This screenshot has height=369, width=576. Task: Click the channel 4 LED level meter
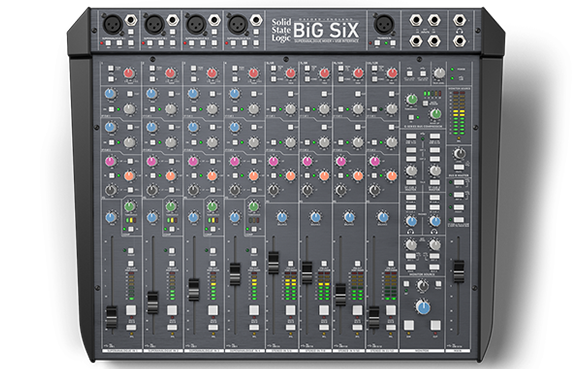tap(254, 286)
